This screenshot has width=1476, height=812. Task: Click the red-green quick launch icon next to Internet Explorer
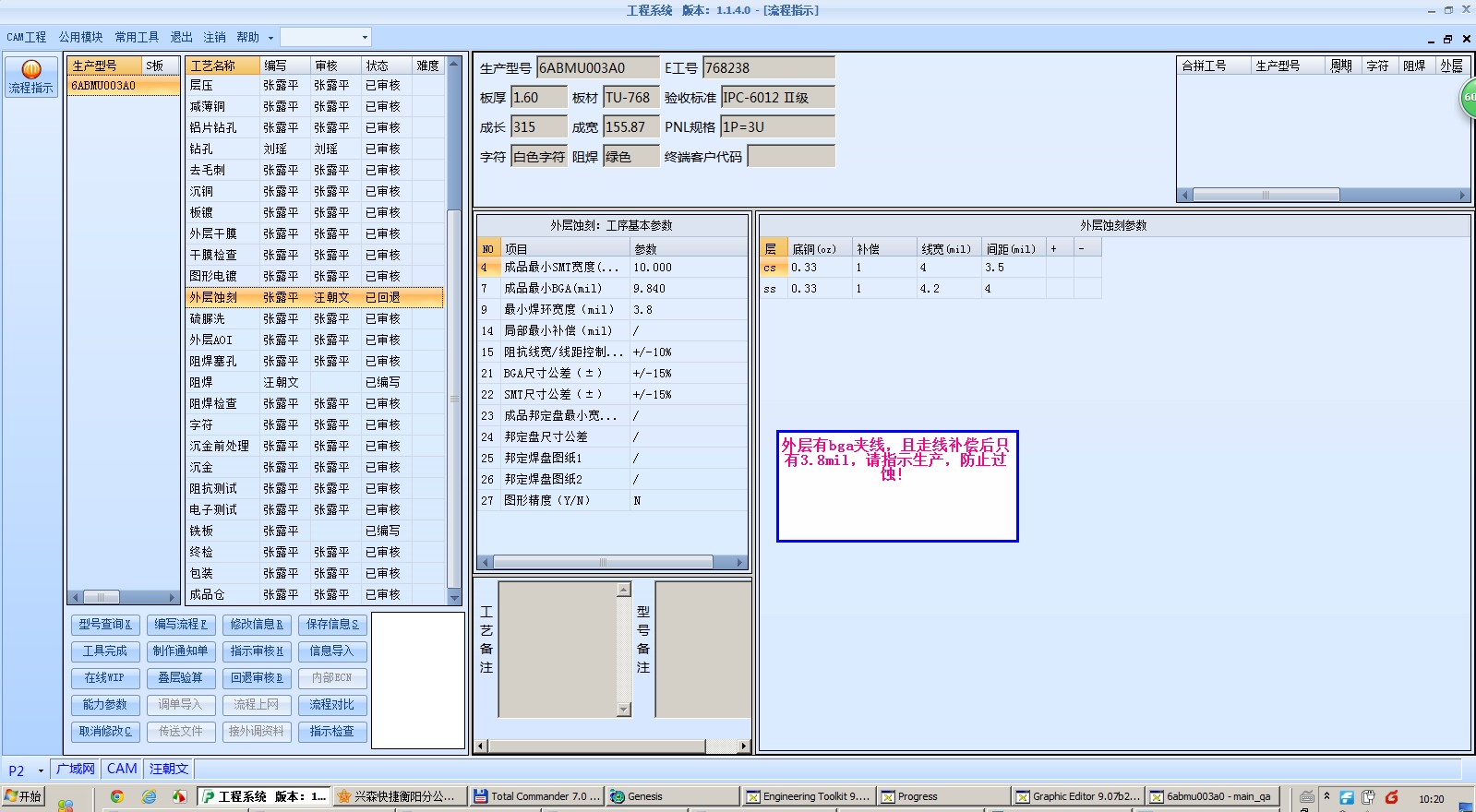tap(179, 796)
